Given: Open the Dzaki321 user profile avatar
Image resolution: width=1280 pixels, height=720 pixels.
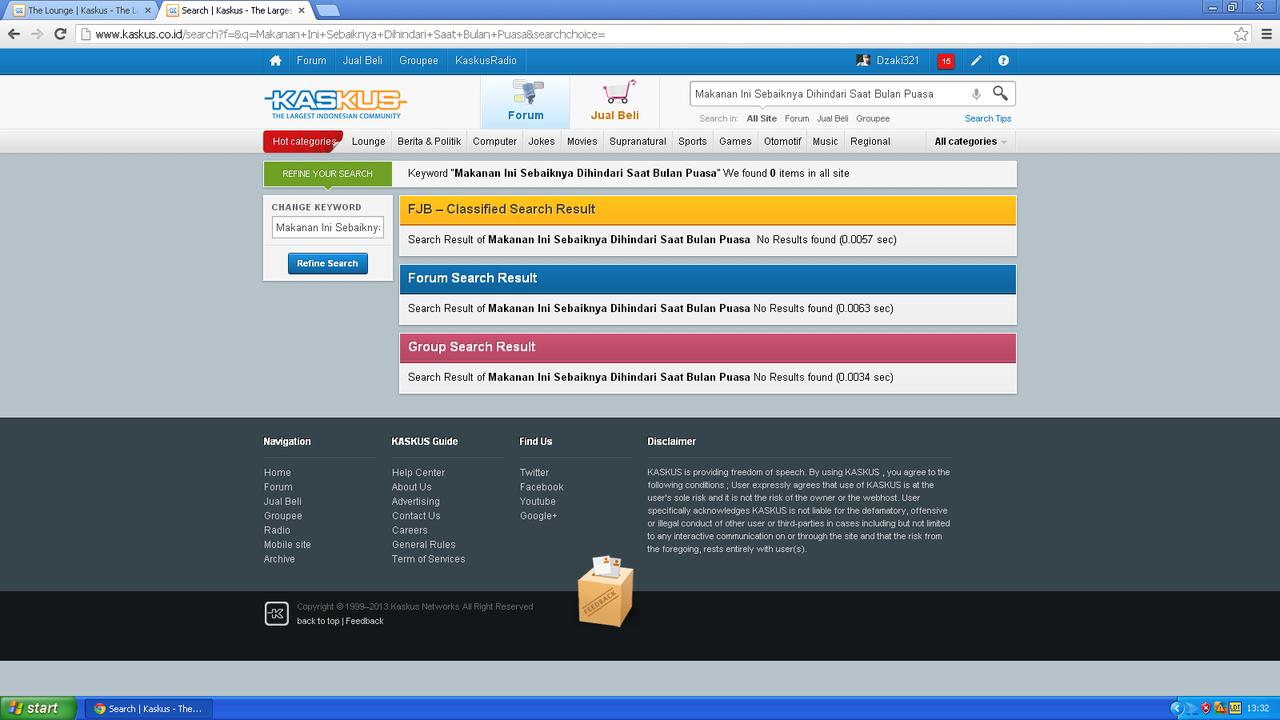Looking at the screenshot, I should (863, 61).
